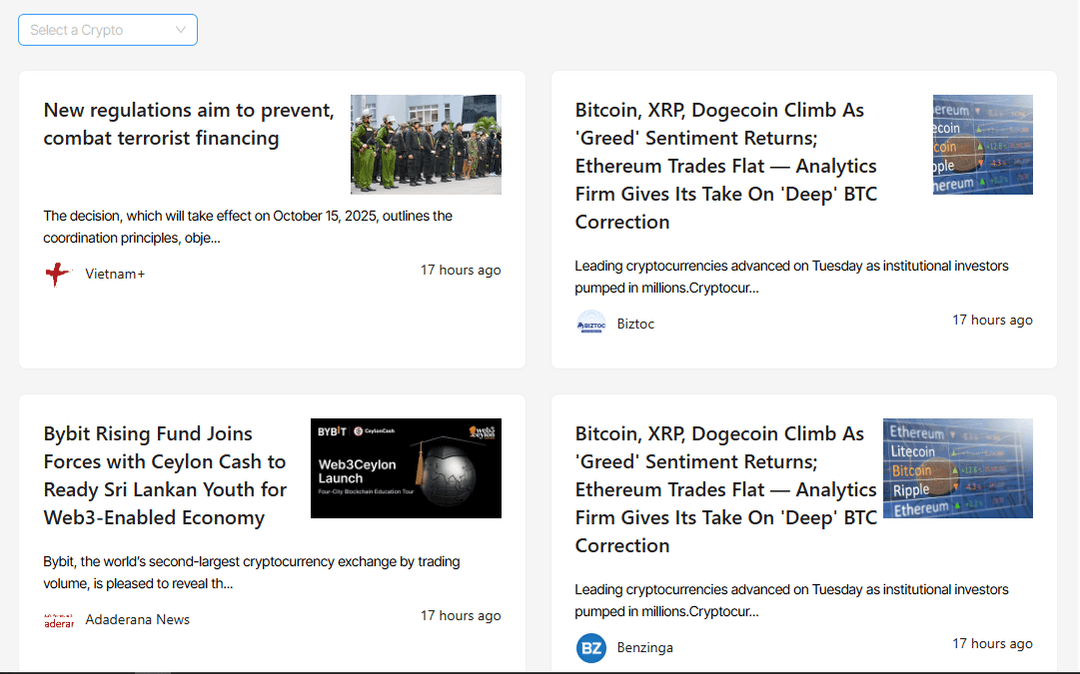Open the Bybit Rising Fund article headline

[165, 476]
